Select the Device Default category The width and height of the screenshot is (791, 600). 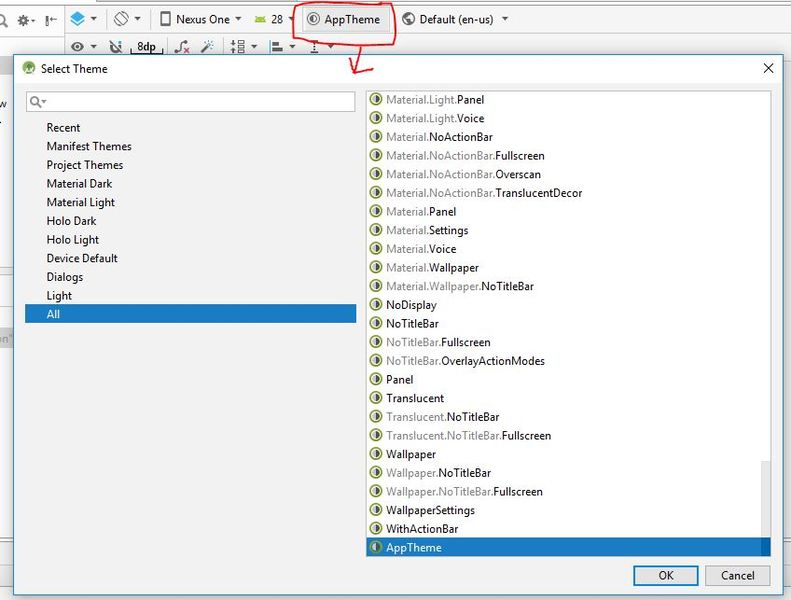pos(82,258)
